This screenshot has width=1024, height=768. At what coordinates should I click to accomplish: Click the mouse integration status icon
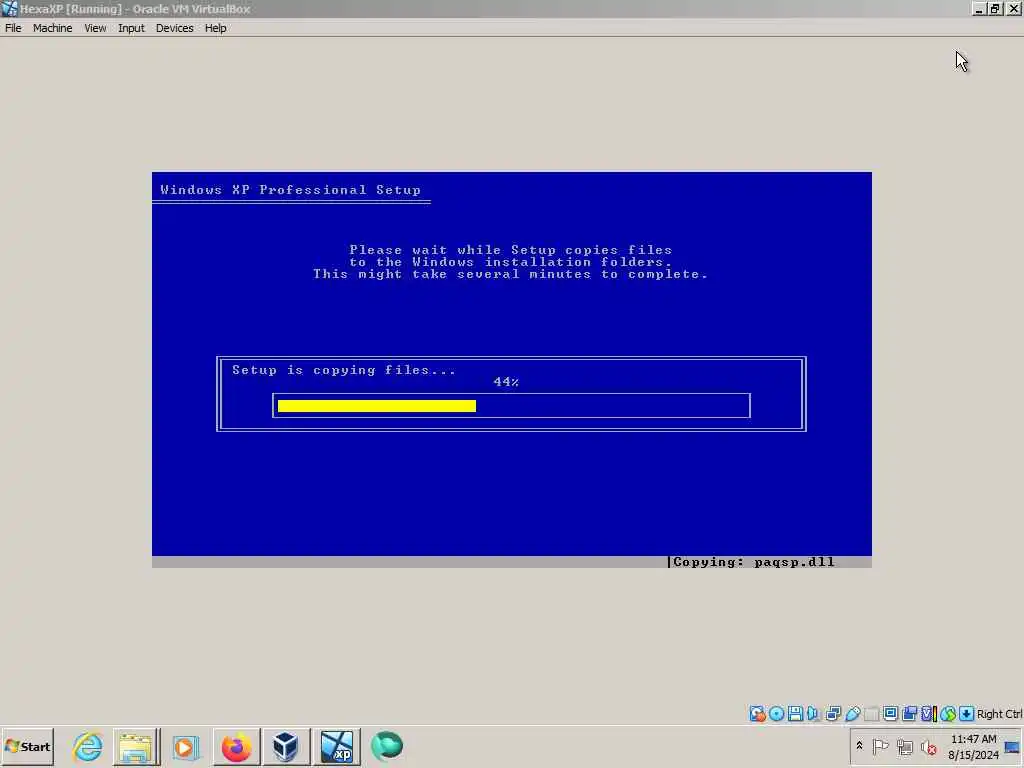click(948, 714)
